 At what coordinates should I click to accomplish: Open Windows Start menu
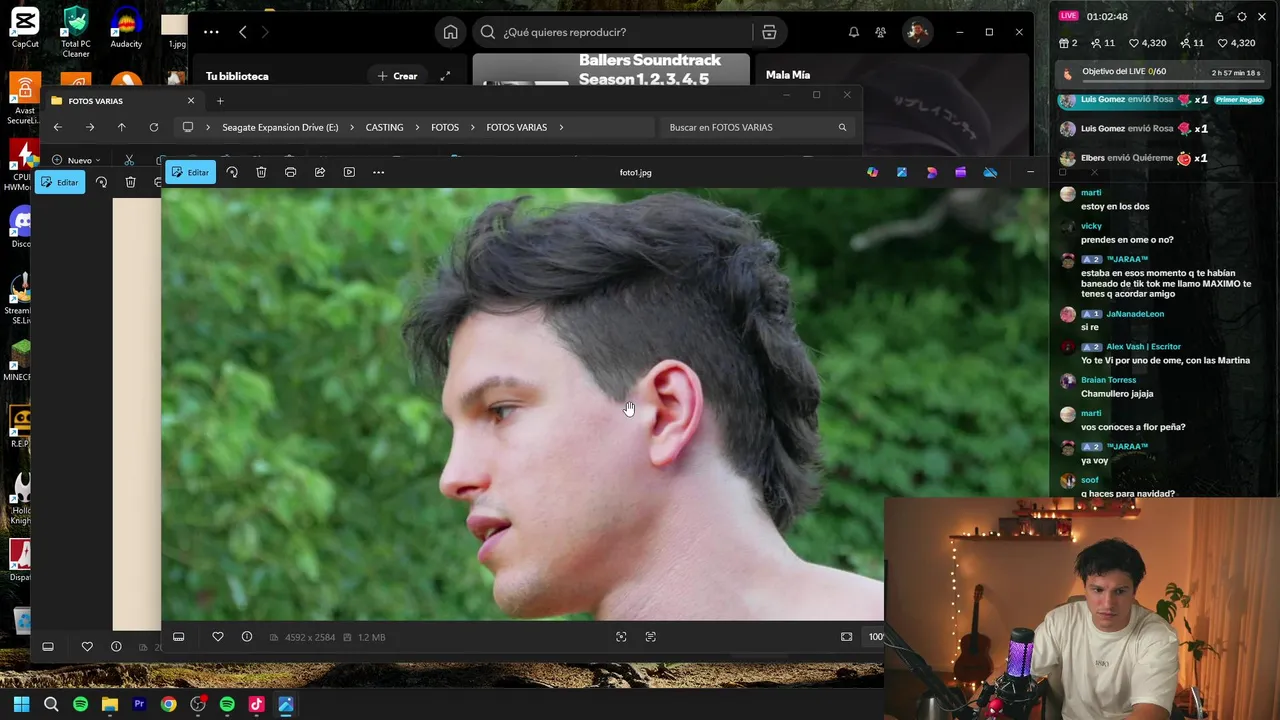point(21,704)
